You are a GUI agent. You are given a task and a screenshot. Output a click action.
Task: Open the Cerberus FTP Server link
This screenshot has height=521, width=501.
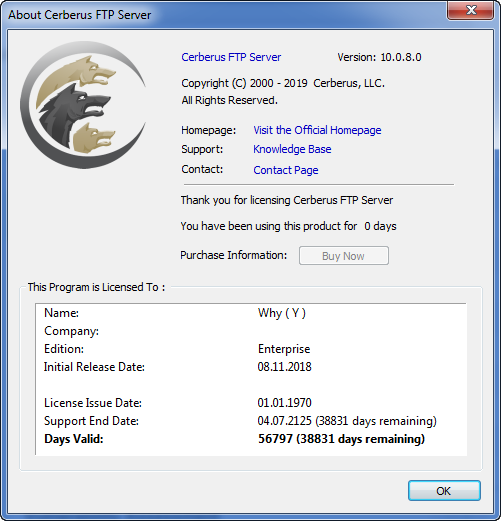coord(231,57)
